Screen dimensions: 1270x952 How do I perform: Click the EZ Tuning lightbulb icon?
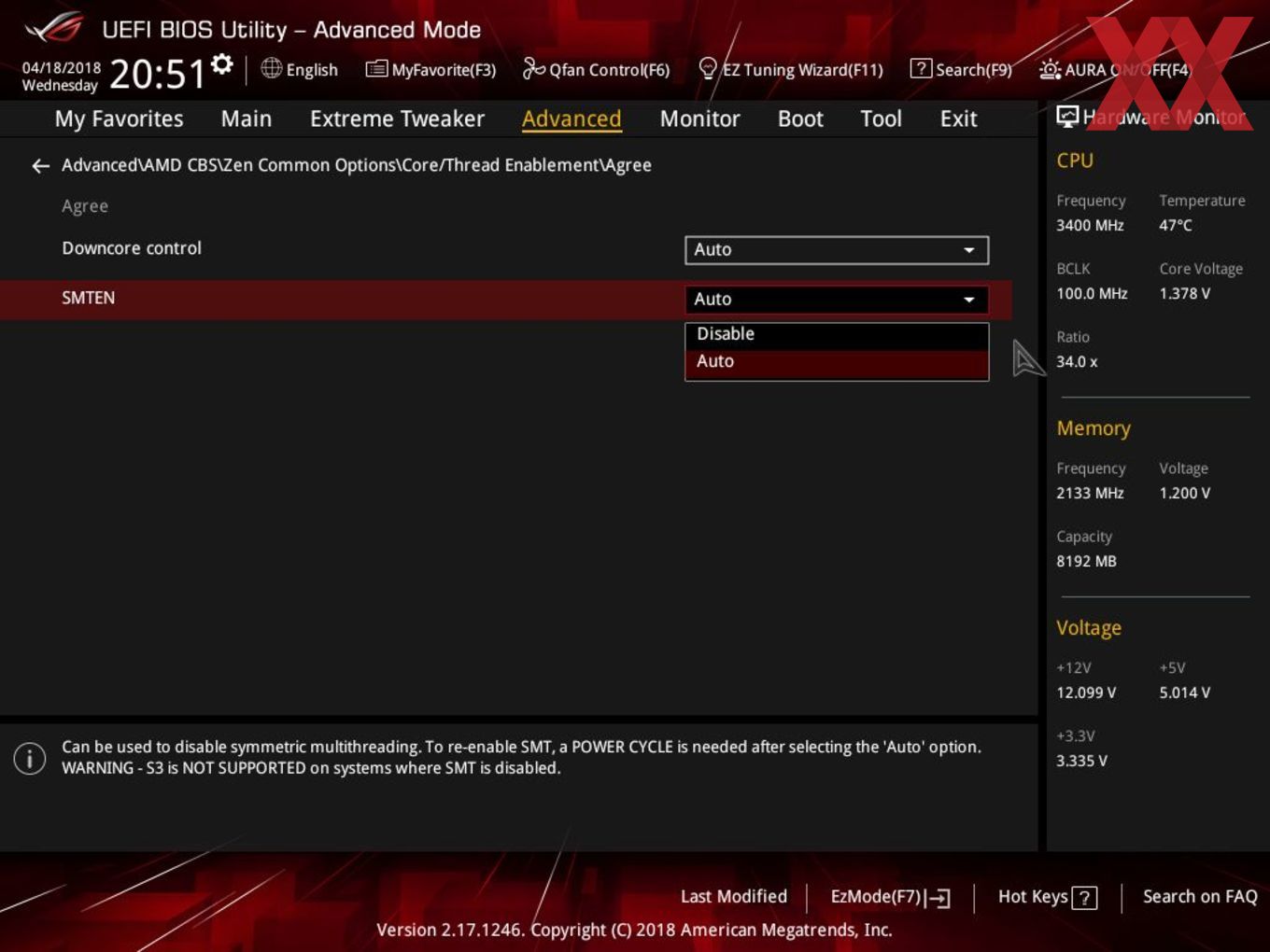(708, 68)
